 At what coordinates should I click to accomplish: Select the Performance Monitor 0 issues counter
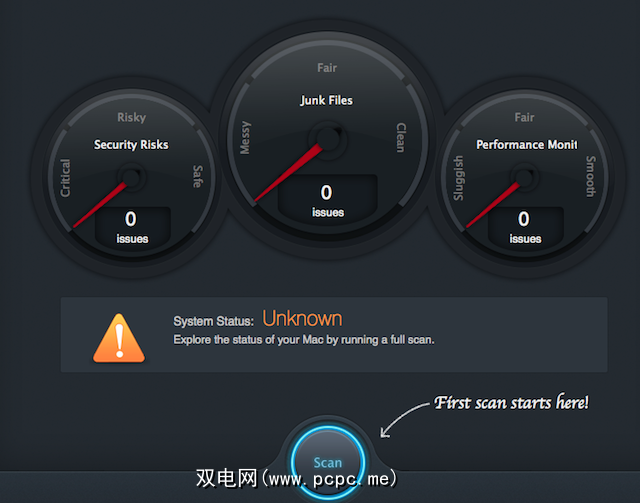pyautogui.click(x=525, y=227)
